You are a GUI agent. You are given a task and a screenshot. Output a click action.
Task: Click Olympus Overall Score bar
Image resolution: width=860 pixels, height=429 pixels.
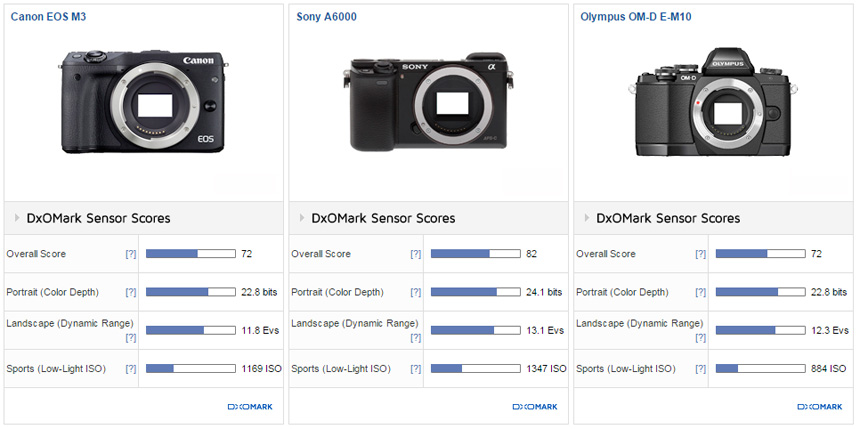[761, 253]
